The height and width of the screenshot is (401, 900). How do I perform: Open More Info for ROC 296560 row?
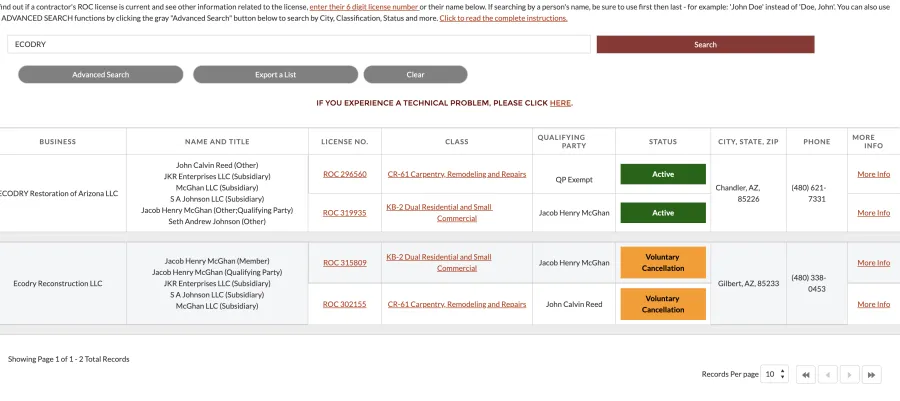pyautogui.click(x=873, y=174)
